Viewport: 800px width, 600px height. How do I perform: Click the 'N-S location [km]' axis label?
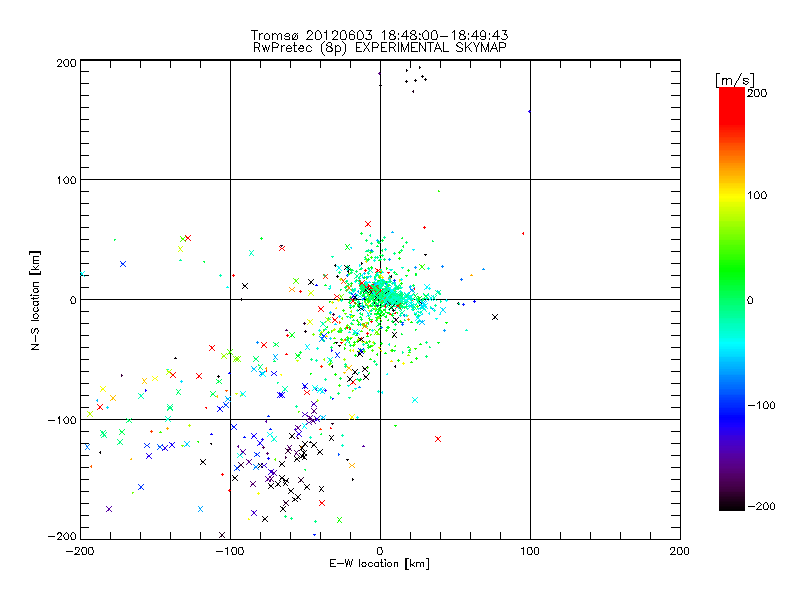click(x=35, y=300)
